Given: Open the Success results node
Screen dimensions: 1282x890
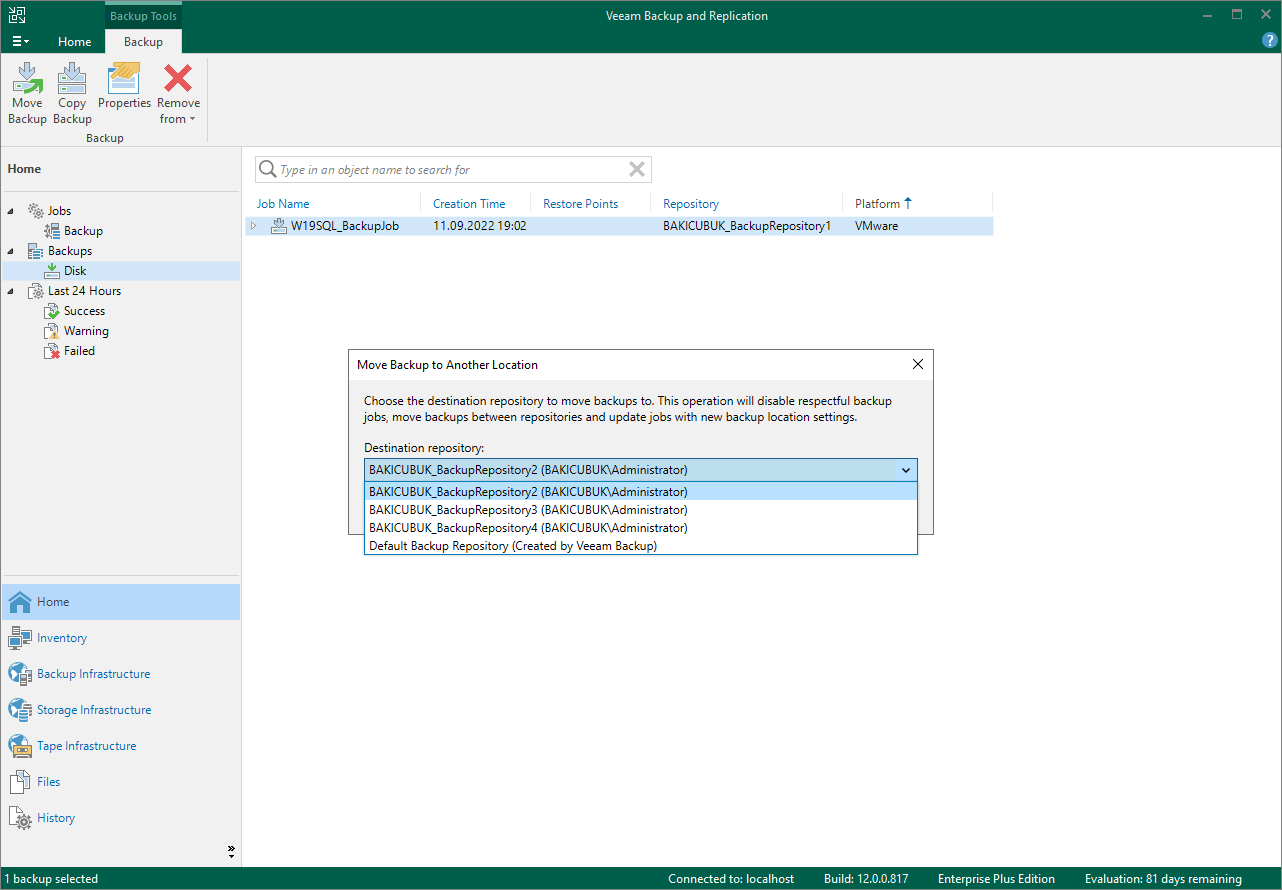Looking at the screenshot, I should 84,311.
